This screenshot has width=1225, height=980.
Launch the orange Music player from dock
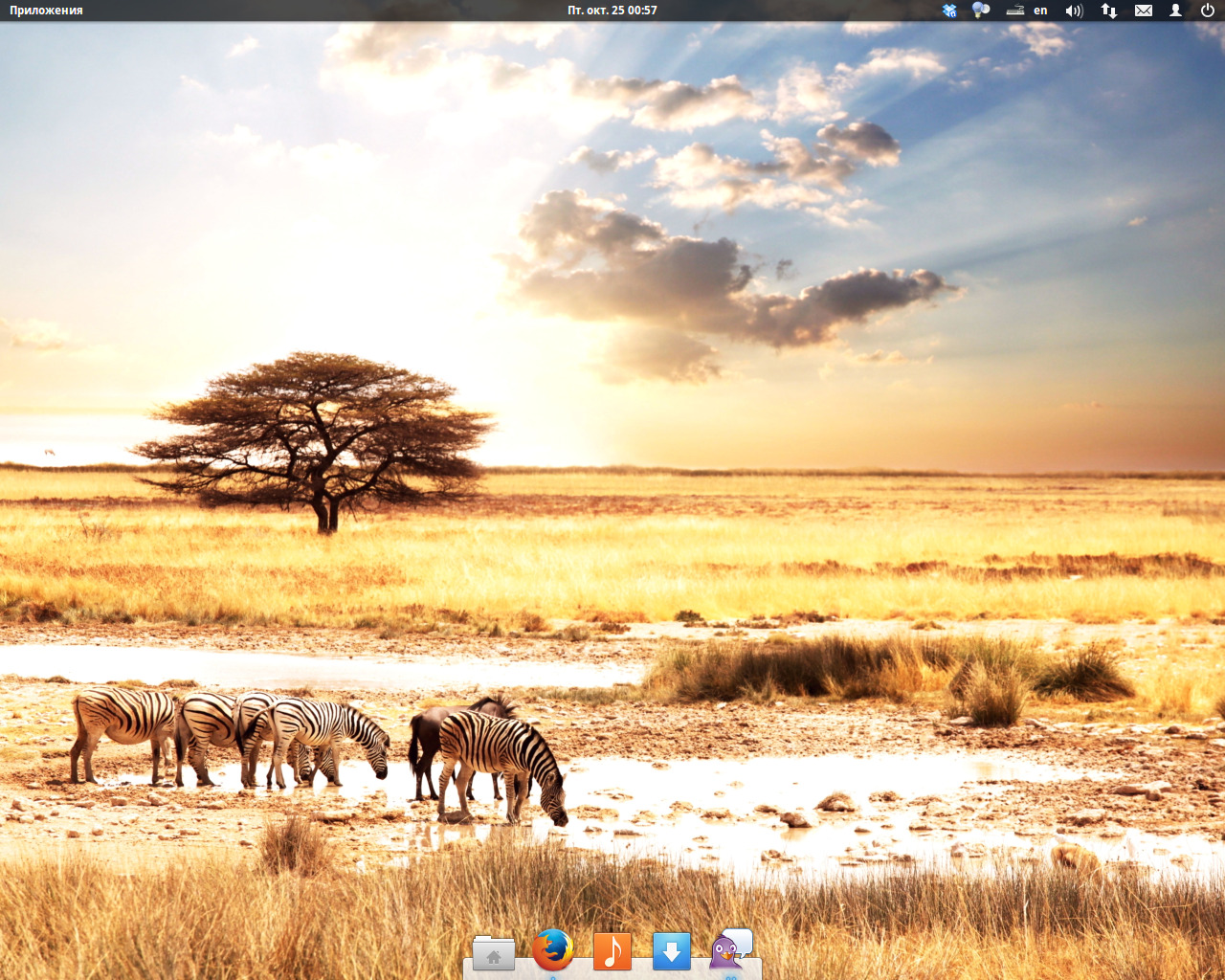click(612, 951)
